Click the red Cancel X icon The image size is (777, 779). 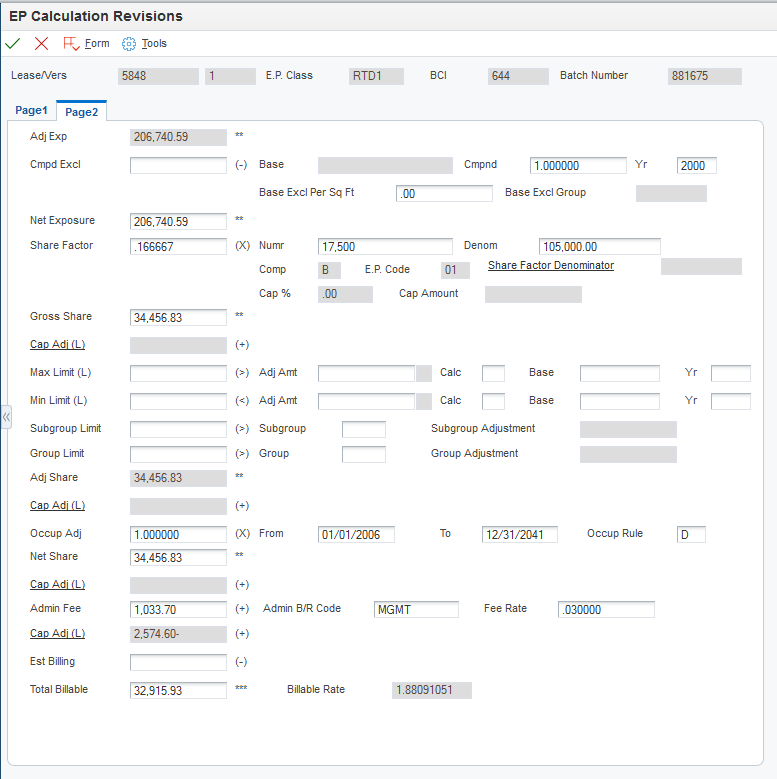click(41, 43)
